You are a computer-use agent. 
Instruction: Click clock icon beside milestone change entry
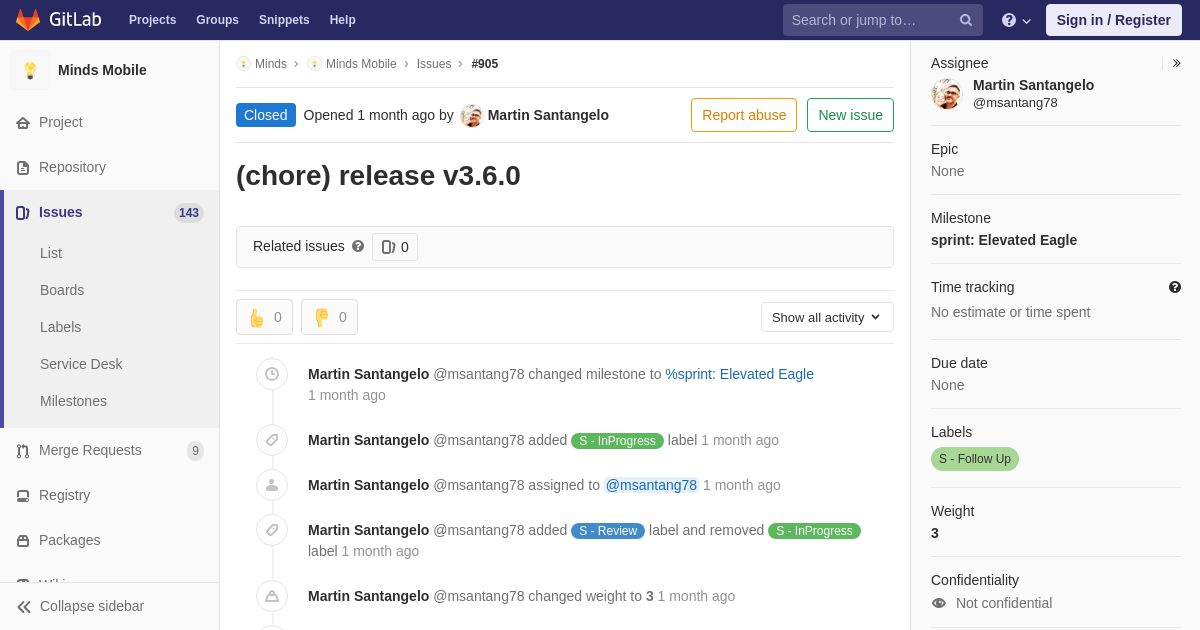[272, 374]
